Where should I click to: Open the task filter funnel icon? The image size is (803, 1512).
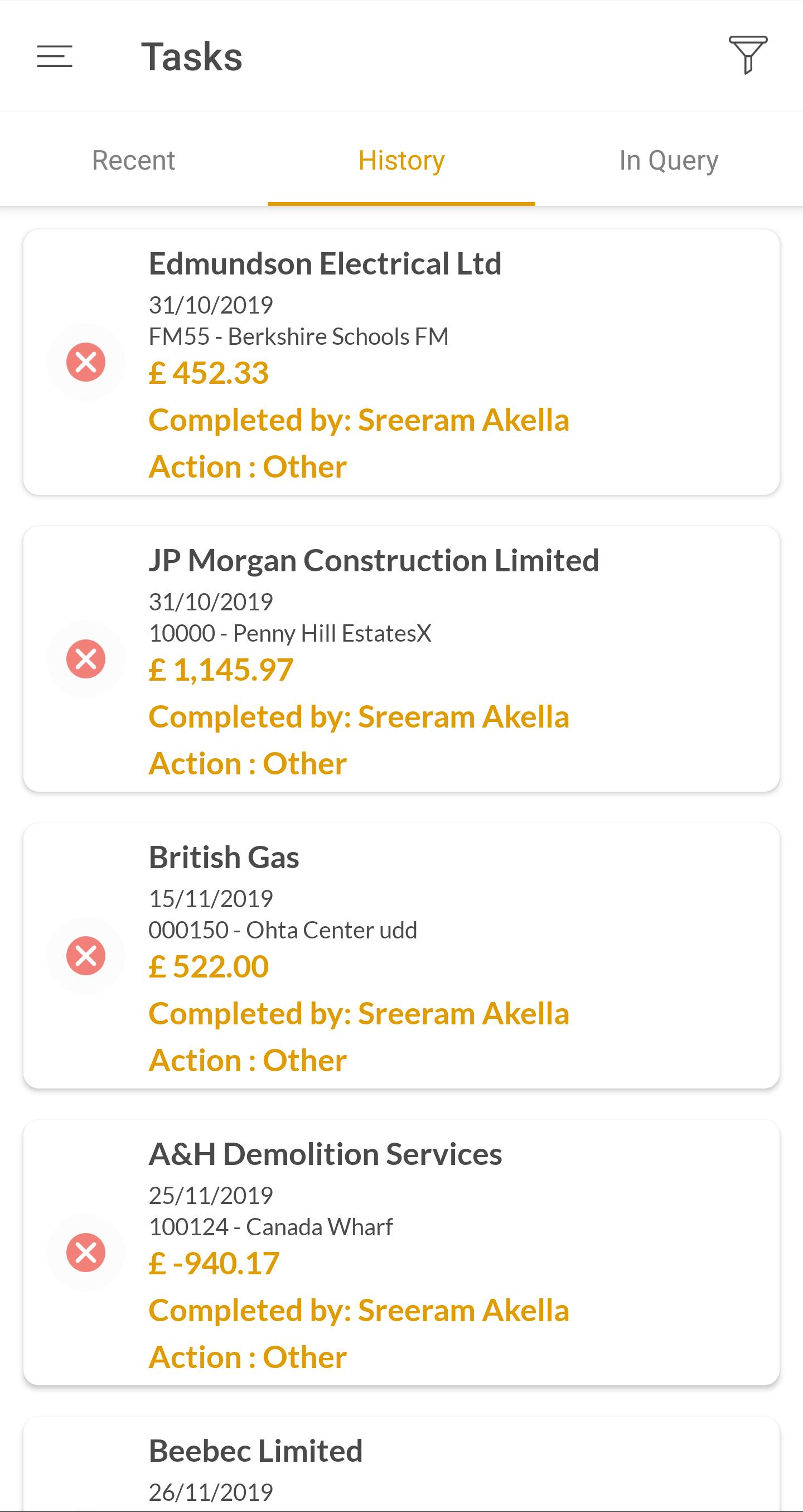[748, 55]
